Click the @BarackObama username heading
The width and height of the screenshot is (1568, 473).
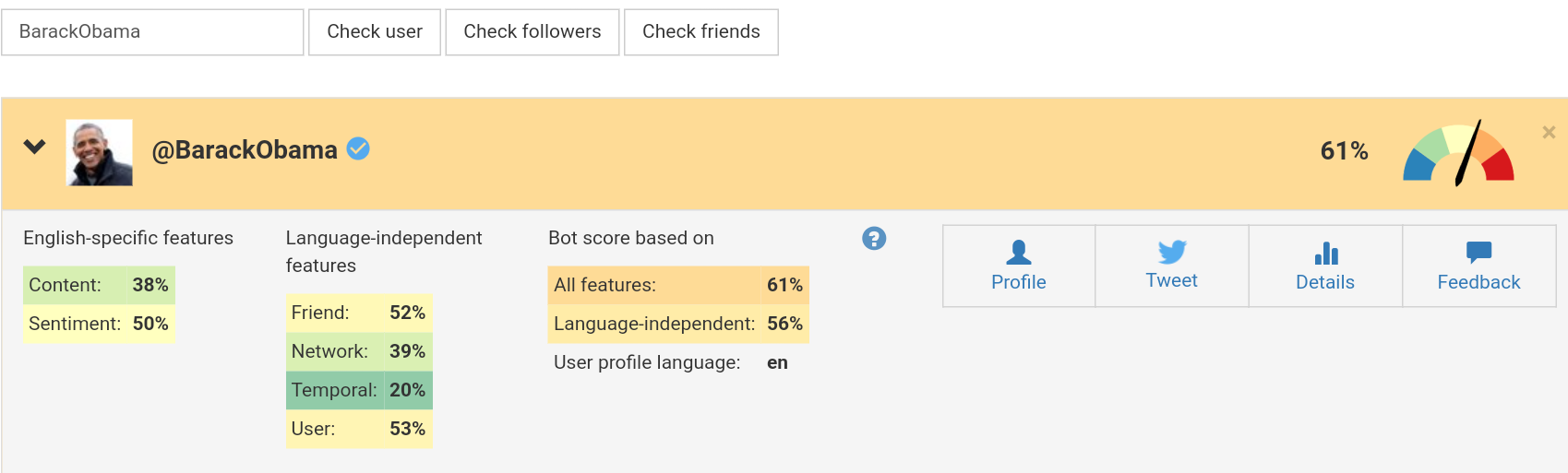click(245, 150)
